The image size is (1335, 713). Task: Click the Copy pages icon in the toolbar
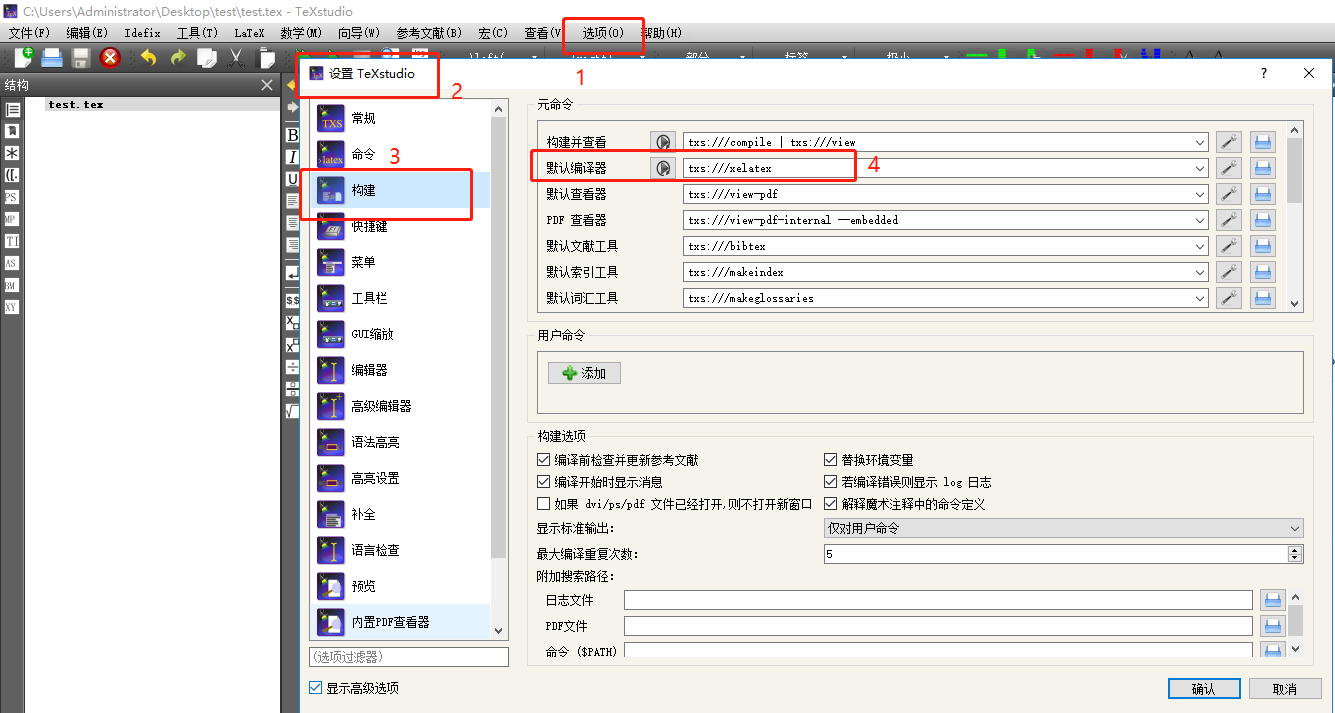coord(207,58)
